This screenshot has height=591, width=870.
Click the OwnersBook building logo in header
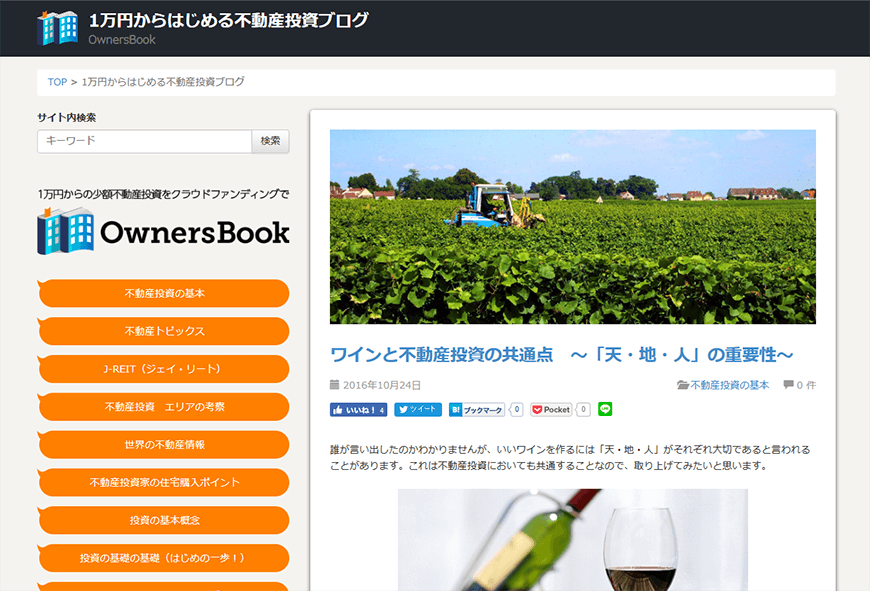pyautogui.click(x=57, y=28)
